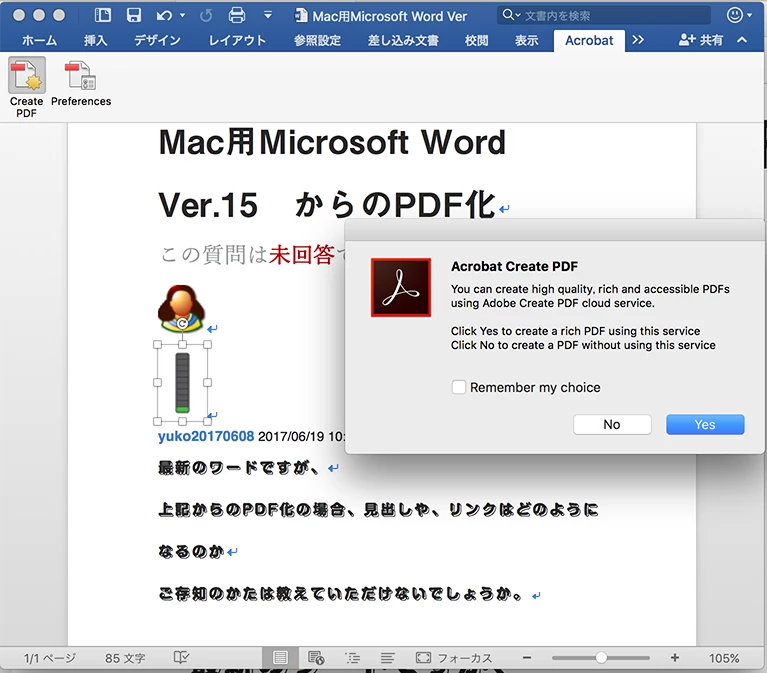Open the レイアウト tab

coord(237,40)
